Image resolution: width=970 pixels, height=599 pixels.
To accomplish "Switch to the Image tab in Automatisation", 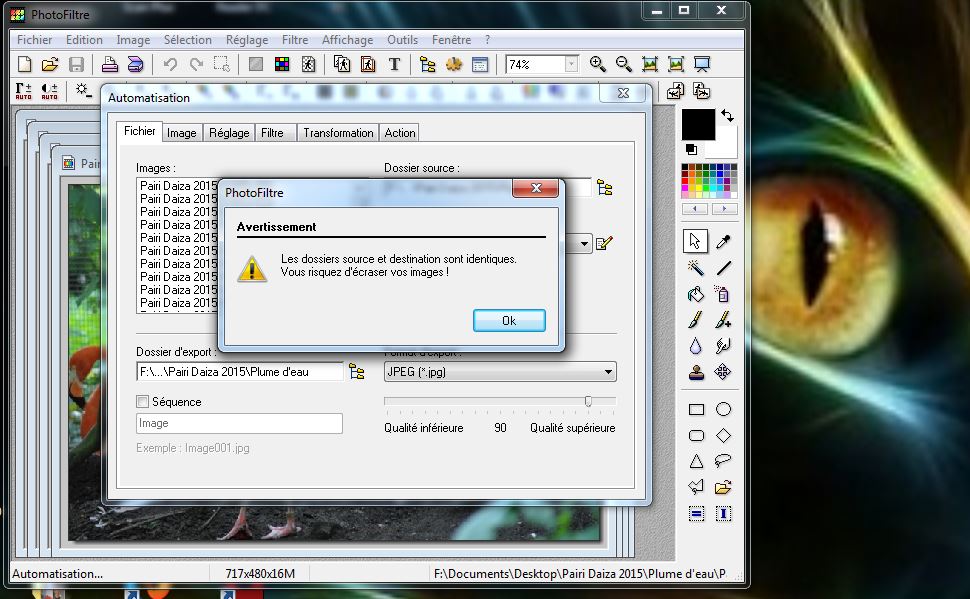I will (181, 133).
